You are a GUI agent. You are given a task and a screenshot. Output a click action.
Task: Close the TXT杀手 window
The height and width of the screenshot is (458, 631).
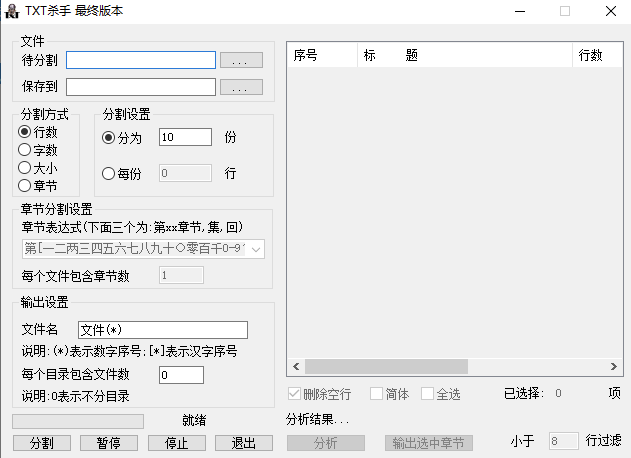coord(611,11)
